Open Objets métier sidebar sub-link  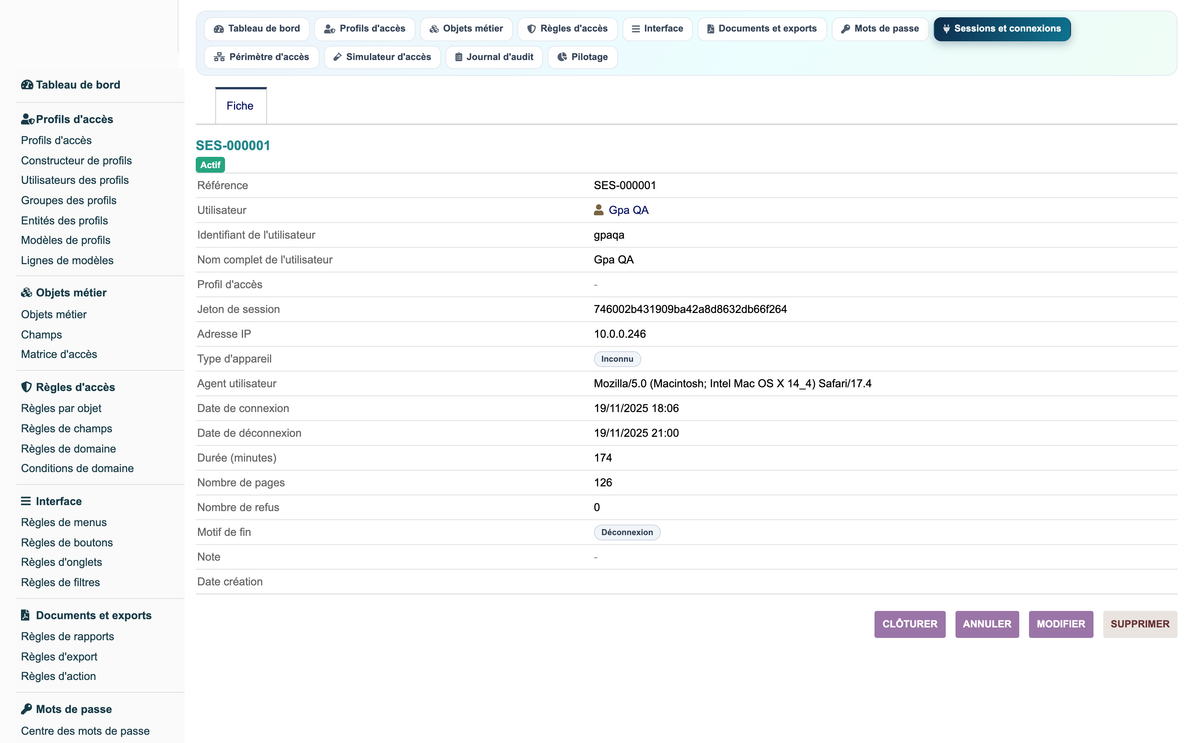[x=54, y=314]
